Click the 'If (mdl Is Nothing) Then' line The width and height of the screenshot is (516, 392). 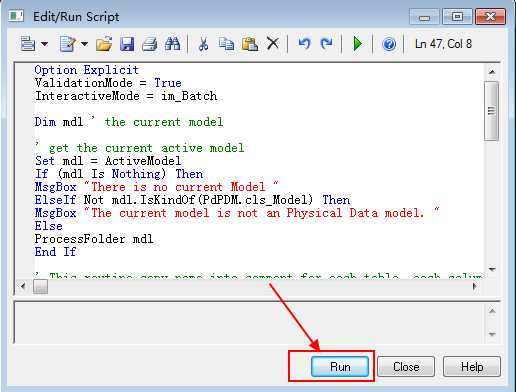119,174
